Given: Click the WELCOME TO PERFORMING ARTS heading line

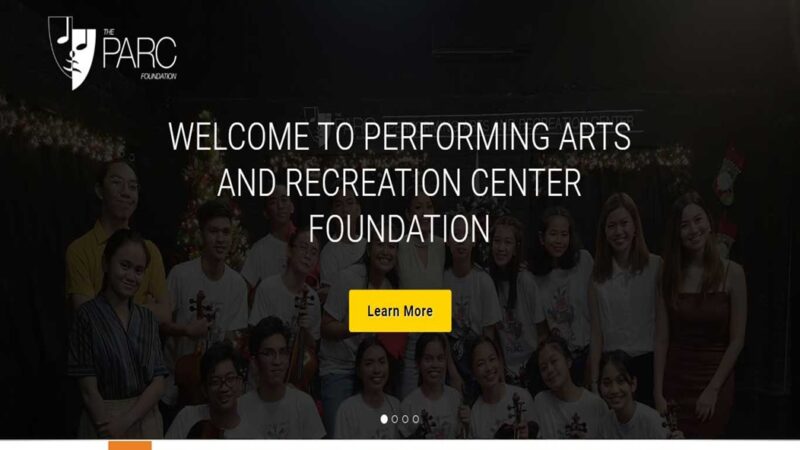Looking at the screenshot, I should 399,136.
